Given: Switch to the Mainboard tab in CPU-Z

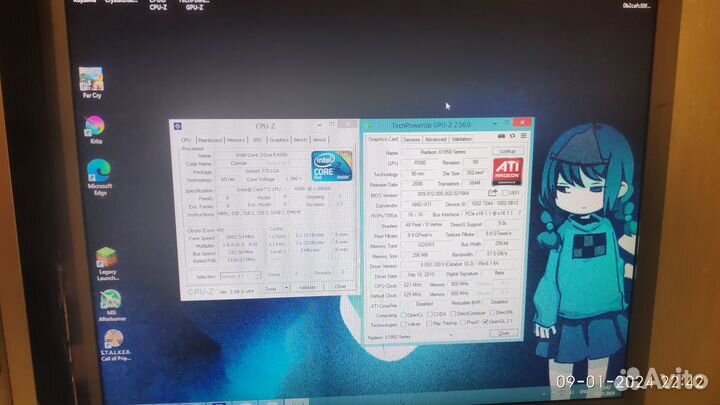Looking at the screenshot, I should pos(210,140).
